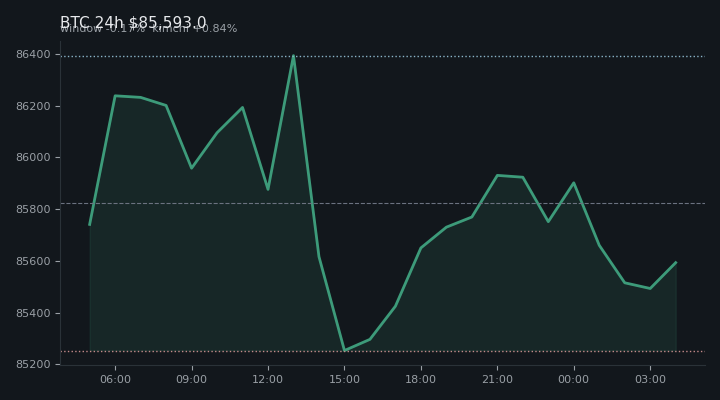Click the lowest price point at 15:00

coord(344,350)
